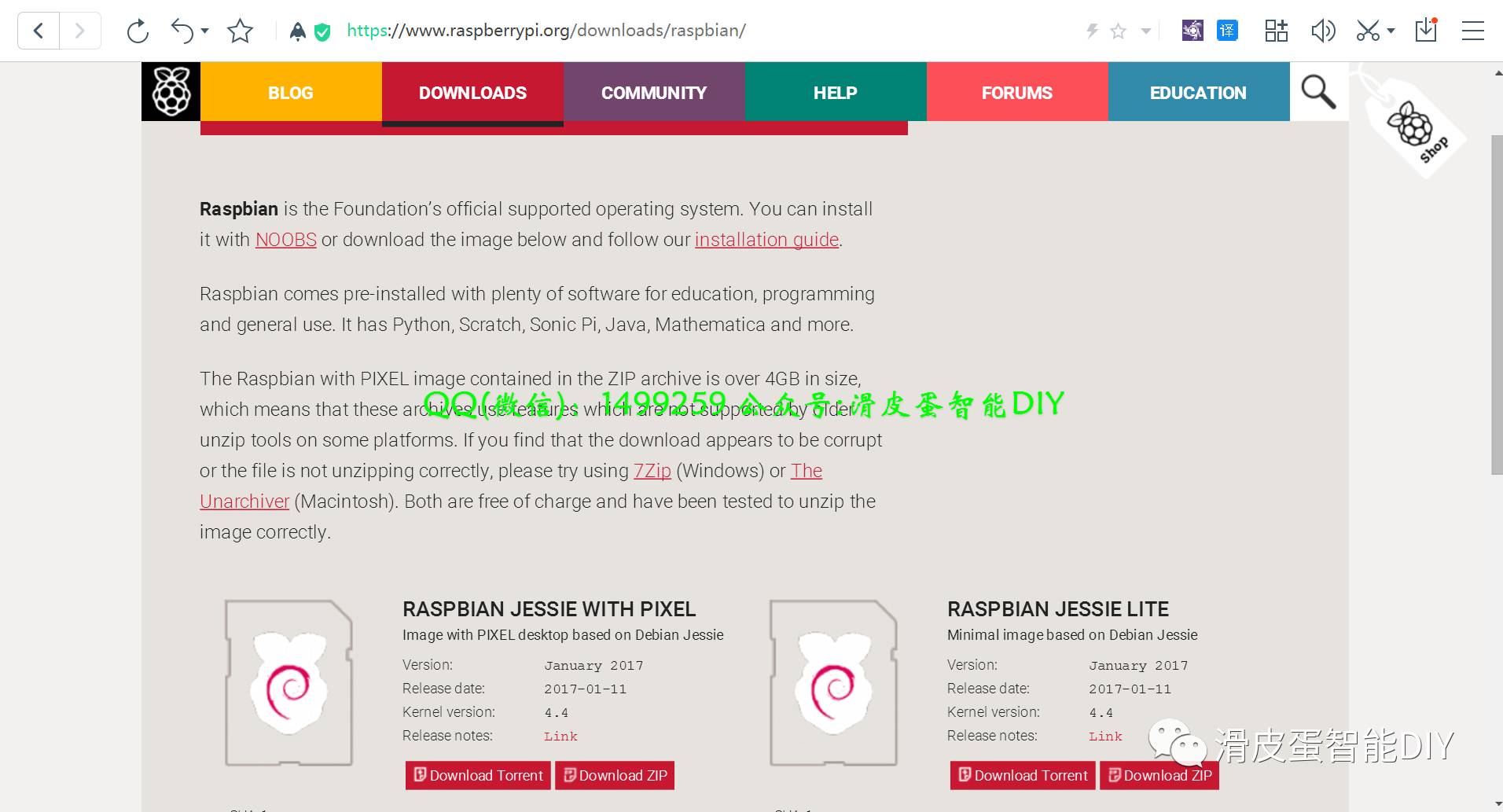Expand the address bar history dropdown arrow
The height and width of the screenshot is (812, 1503).
pyautogui.click(x=1146, y=31)
